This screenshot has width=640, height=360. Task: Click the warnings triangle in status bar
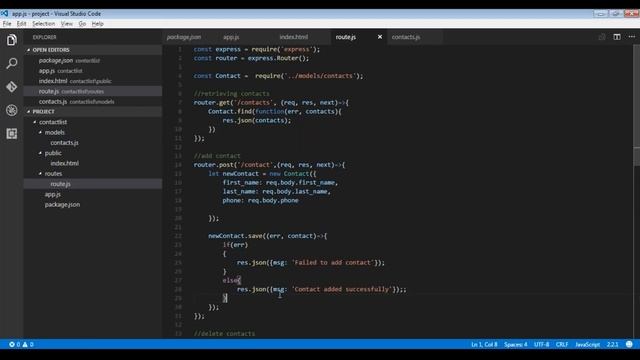[25, 344]
